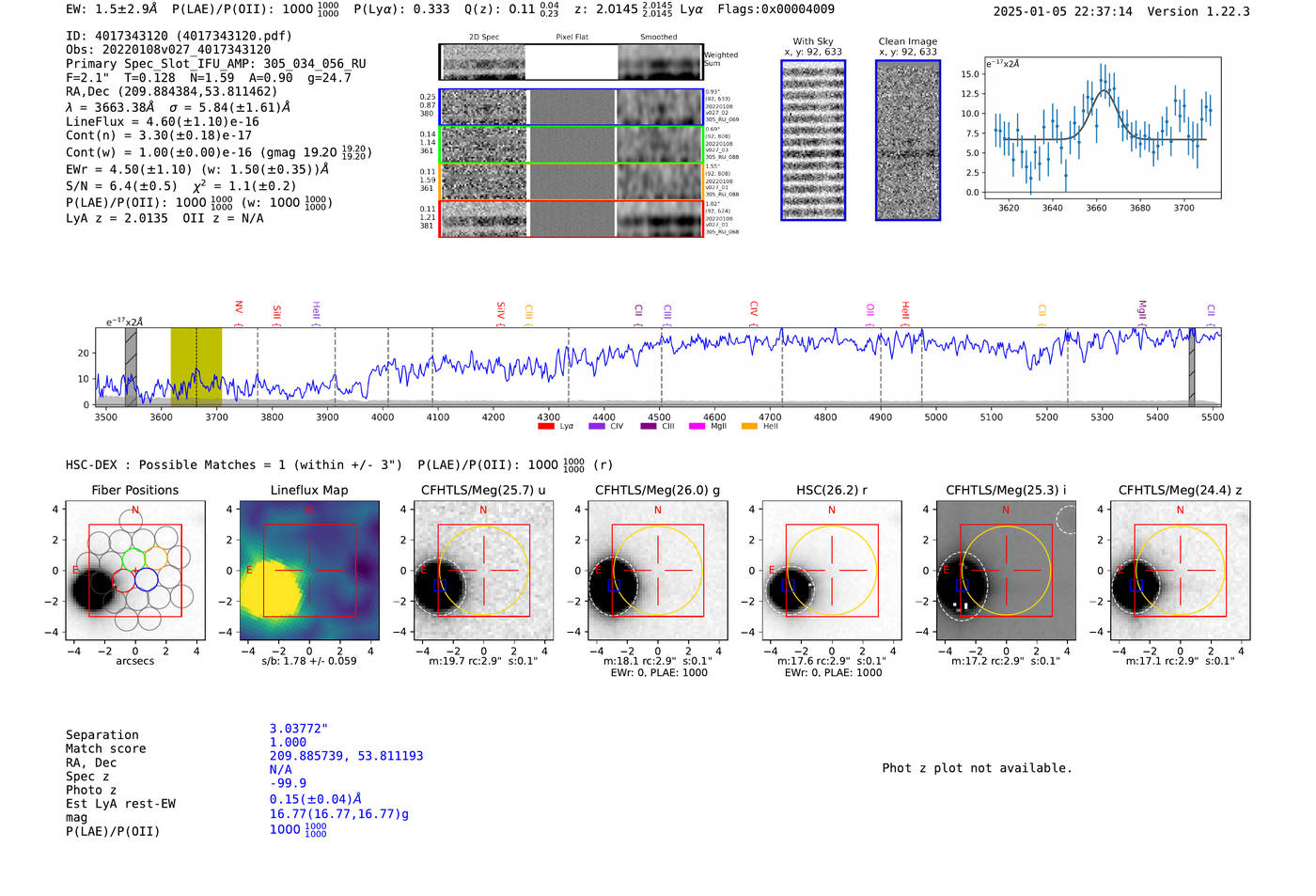Click the red Lyα legend swatch
1316x896 pixels.
[546, 427]
